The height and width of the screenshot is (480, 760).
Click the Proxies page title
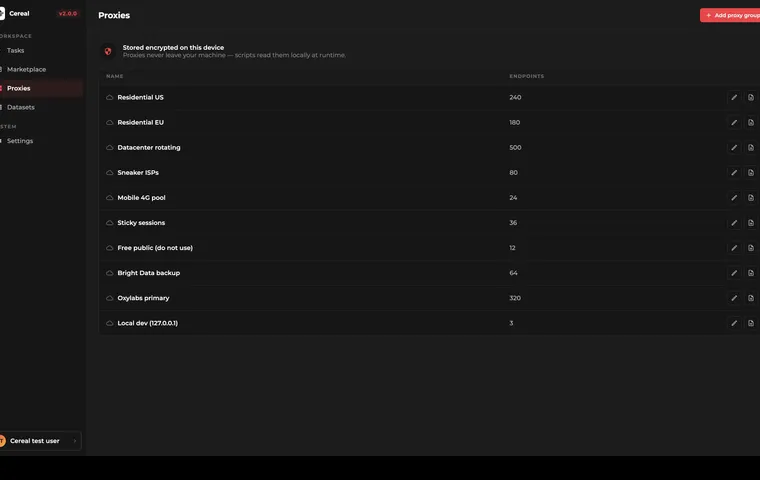114,16
